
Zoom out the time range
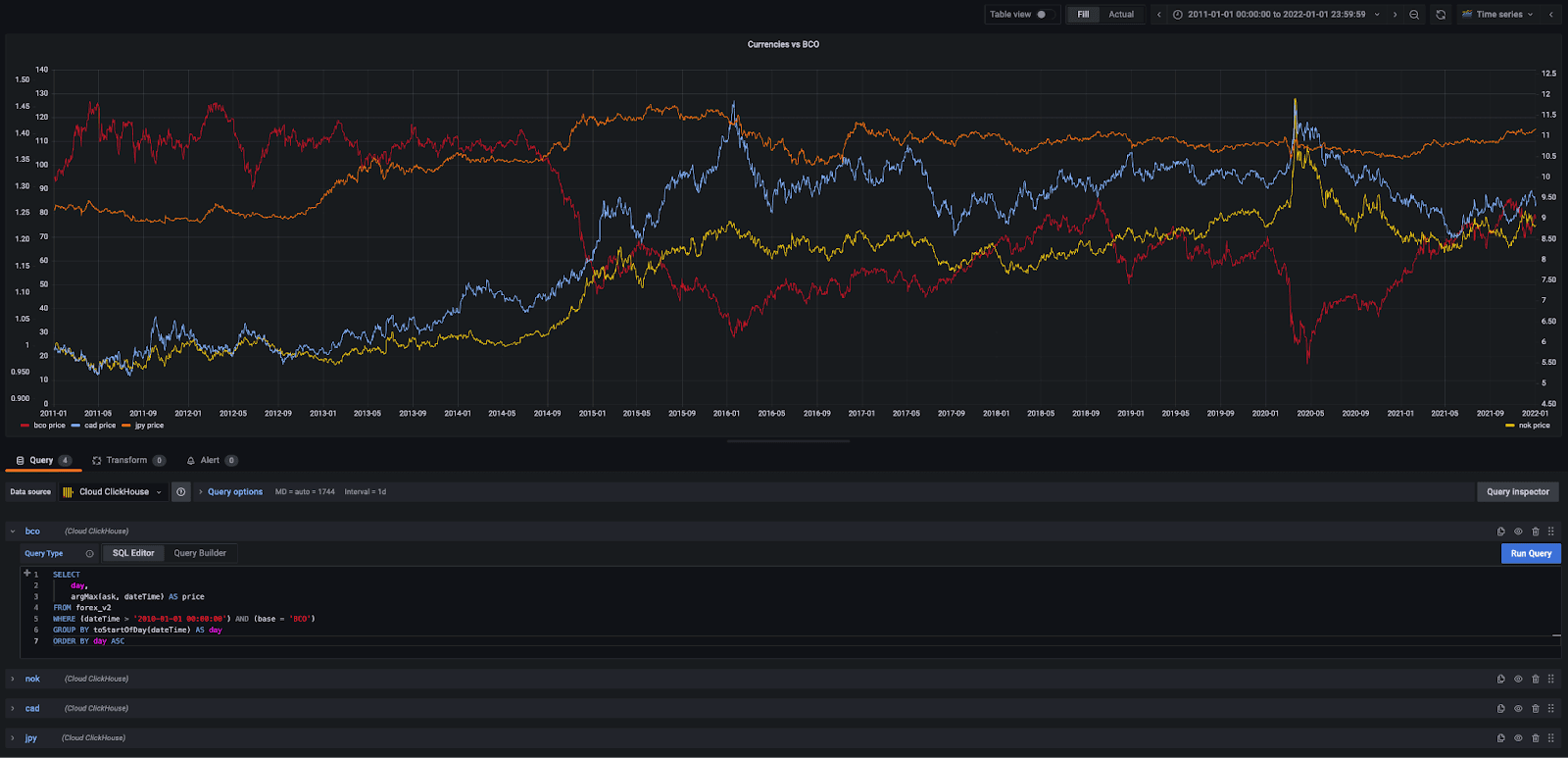(1414, 15)
